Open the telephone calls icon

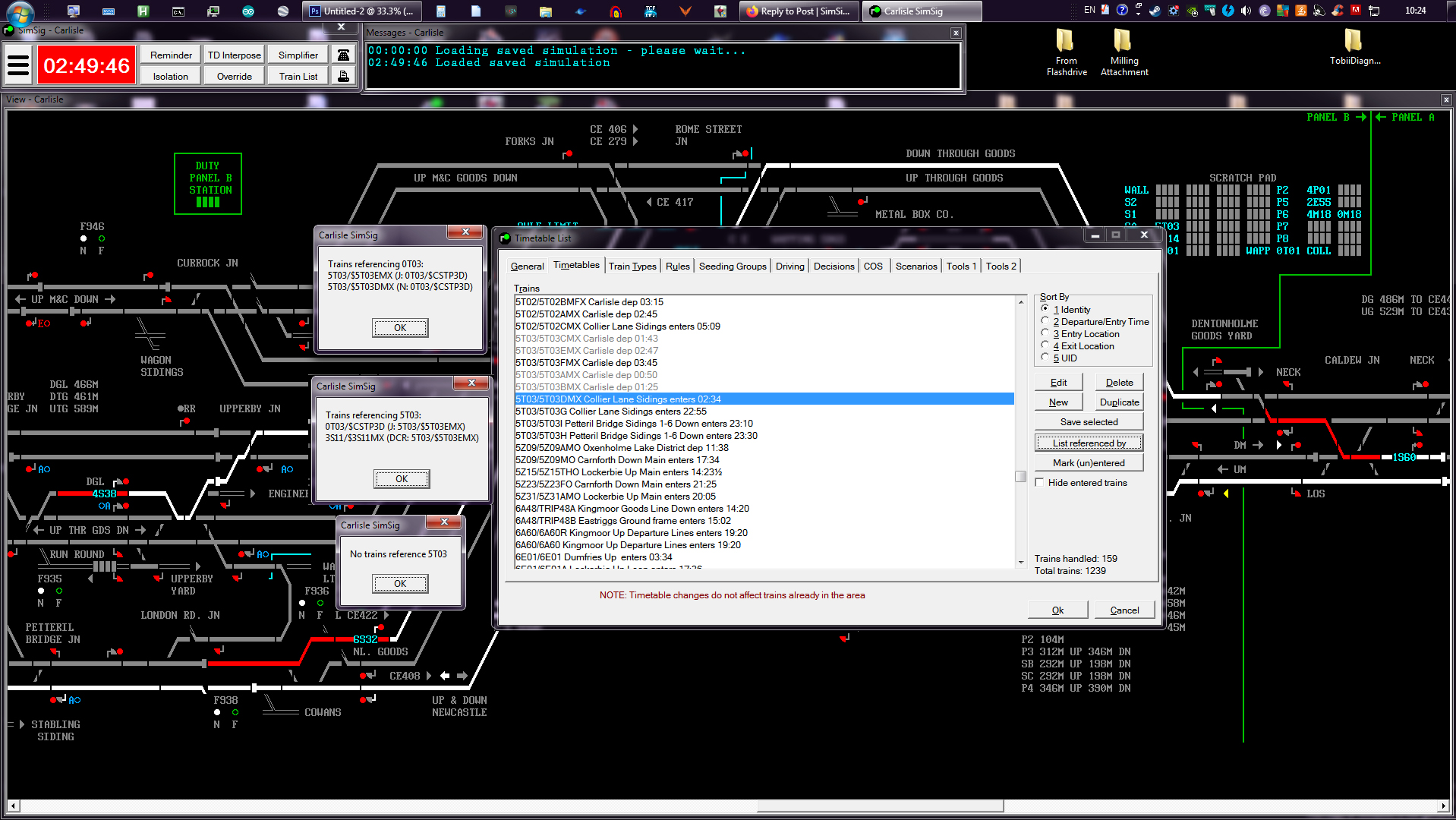(x=344, y=55)
